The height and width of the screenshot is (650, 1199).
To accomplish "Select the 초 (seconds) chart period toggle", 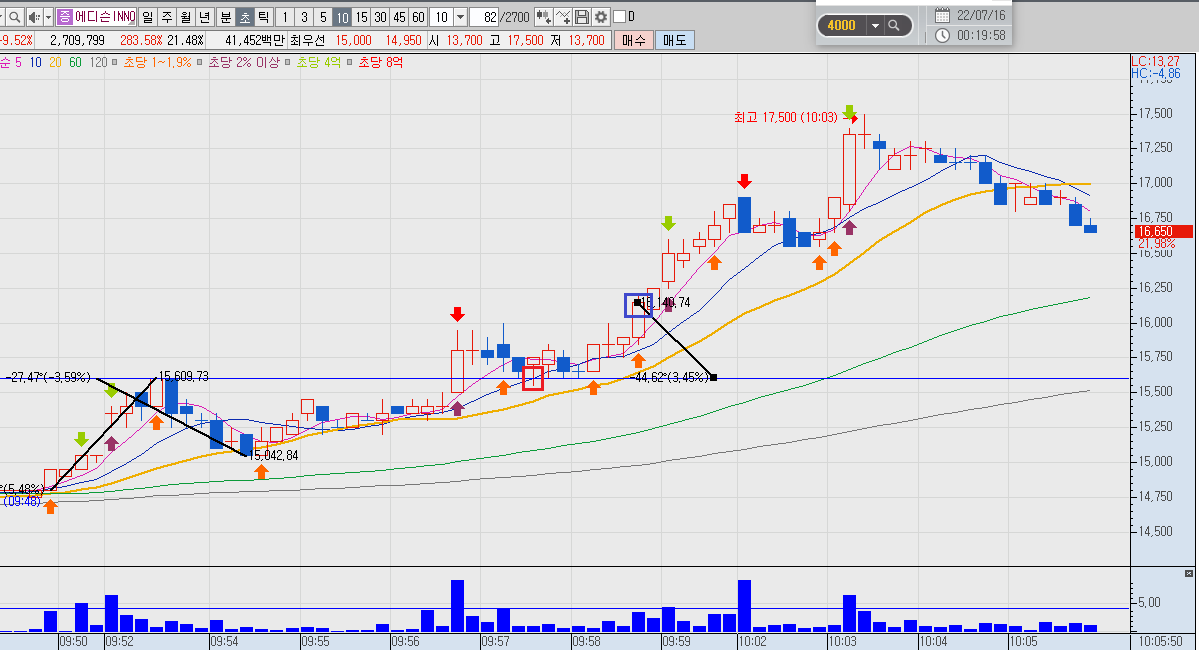I will [245, 17].
